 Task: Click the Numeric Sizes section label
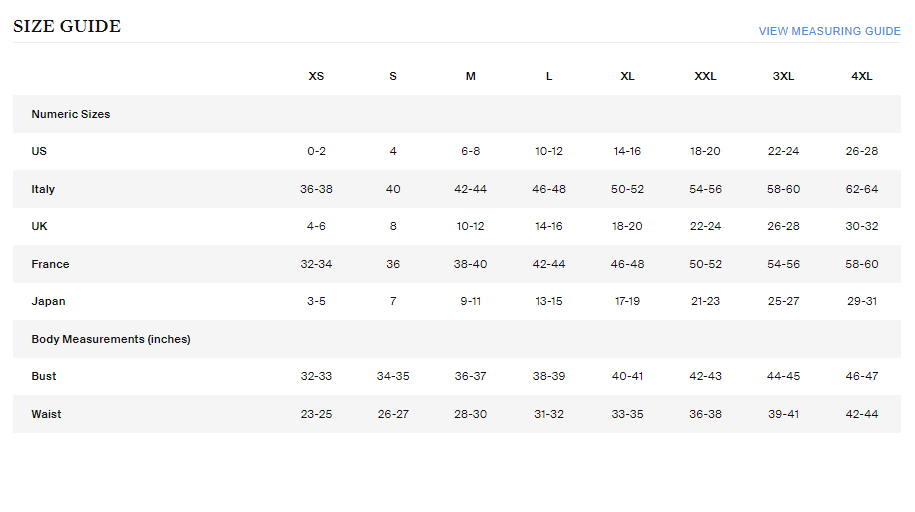click(71, 114)
